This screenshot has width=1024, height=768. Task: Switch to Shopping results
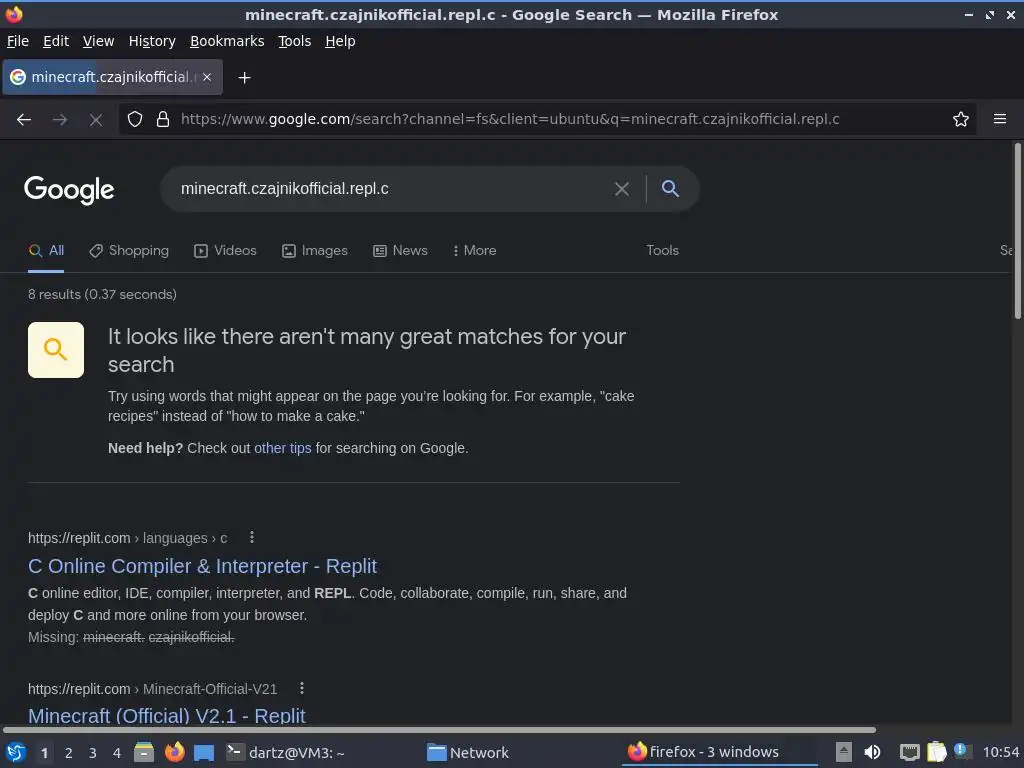[x=129, y=251]
